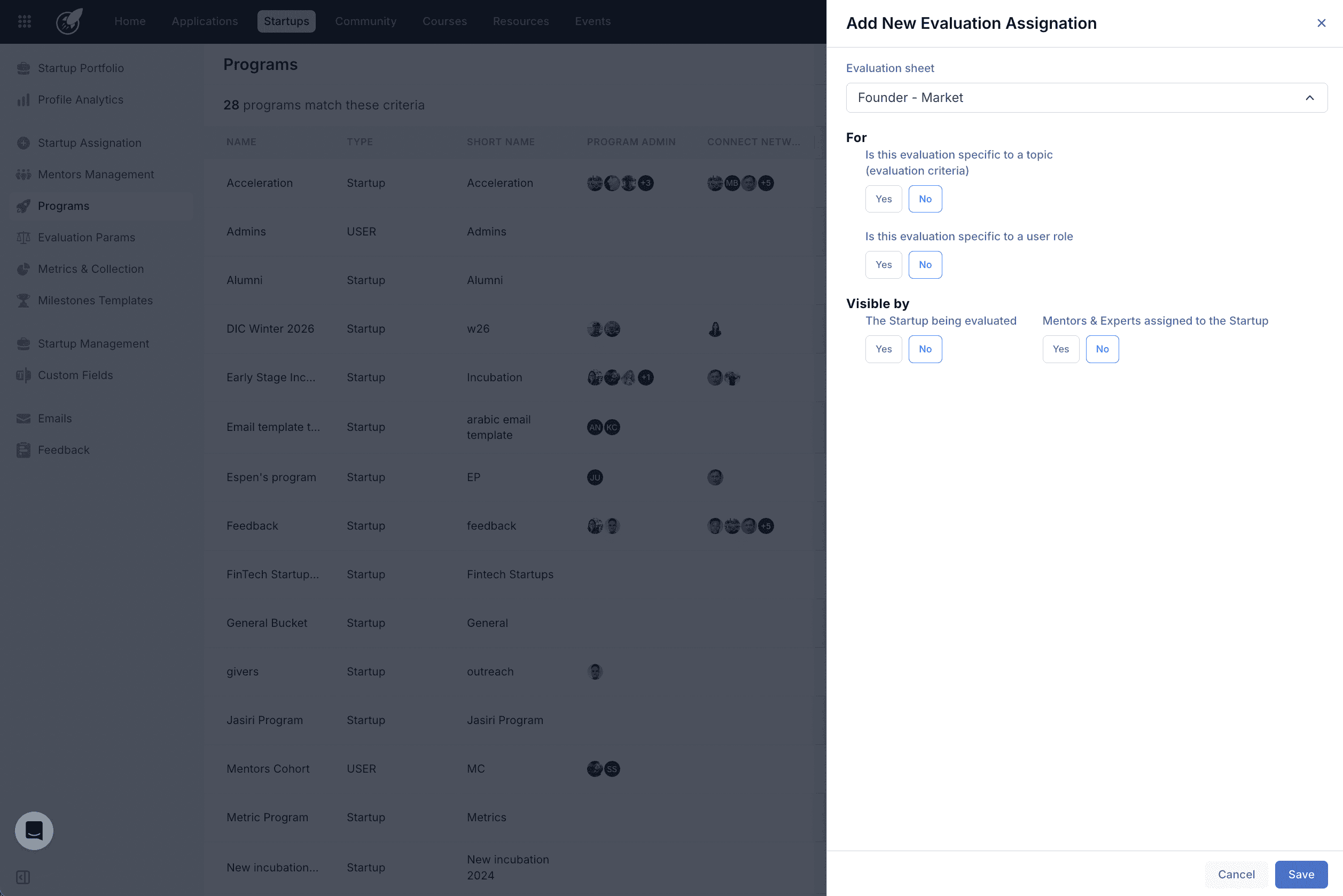1343x896 pixels.
Task: Switch to the Community nav item
Action: (x=366, y=21)
